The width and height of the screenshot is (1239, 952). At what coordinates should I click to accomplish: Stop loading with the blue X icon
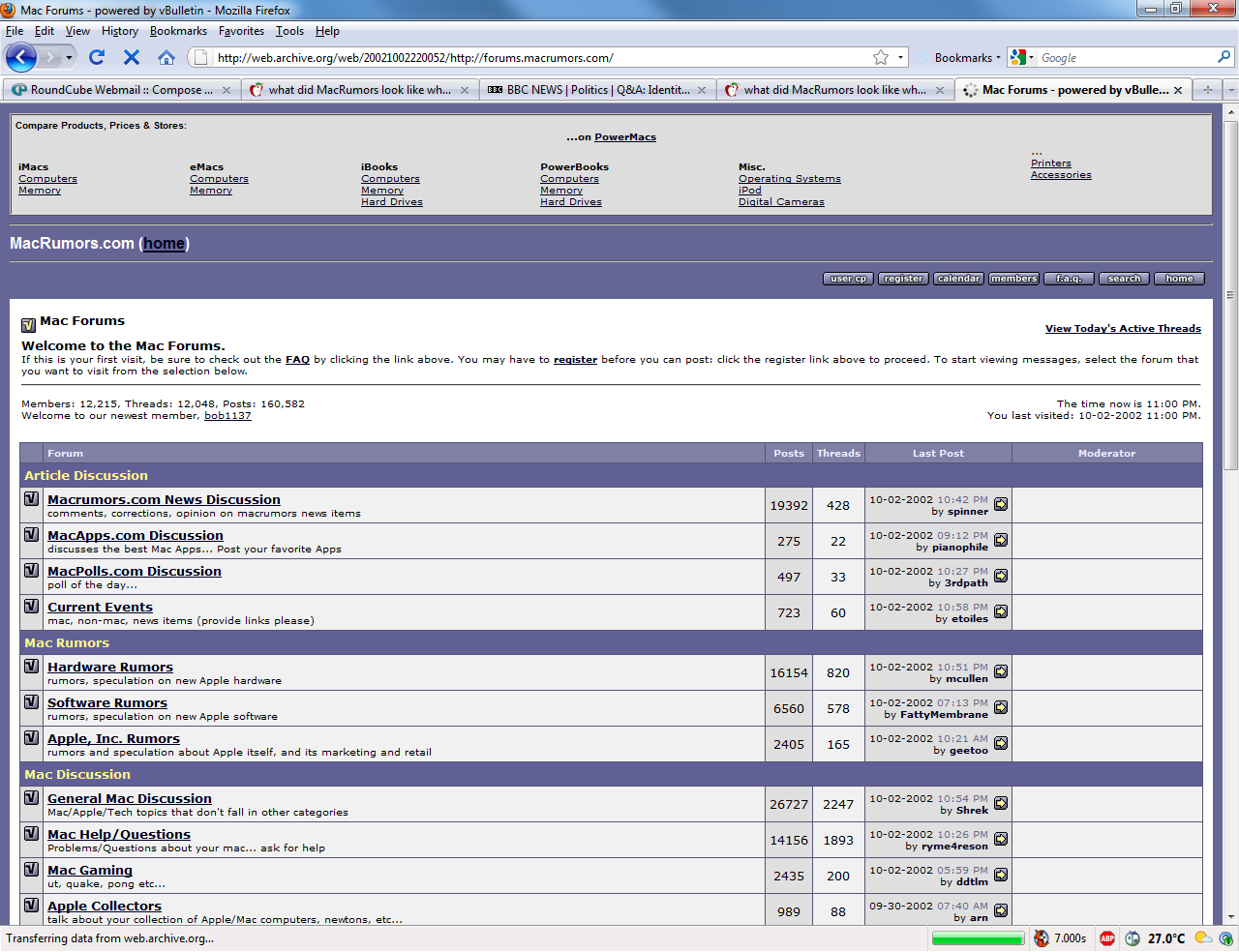click(132, 57)
